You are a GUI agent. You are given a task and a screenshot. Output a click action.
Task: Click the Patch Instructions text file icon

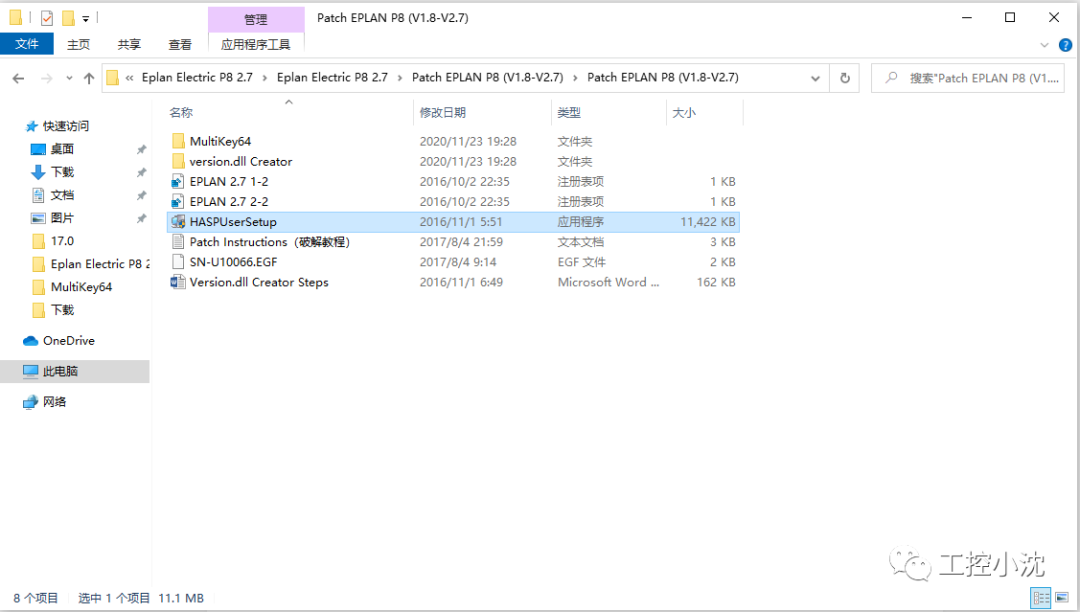coord(178,242)
